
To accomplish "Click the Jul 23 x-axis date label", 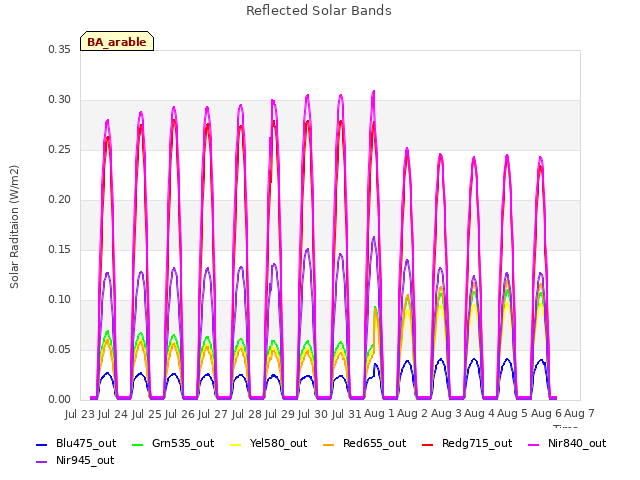I will pos(80,414).
